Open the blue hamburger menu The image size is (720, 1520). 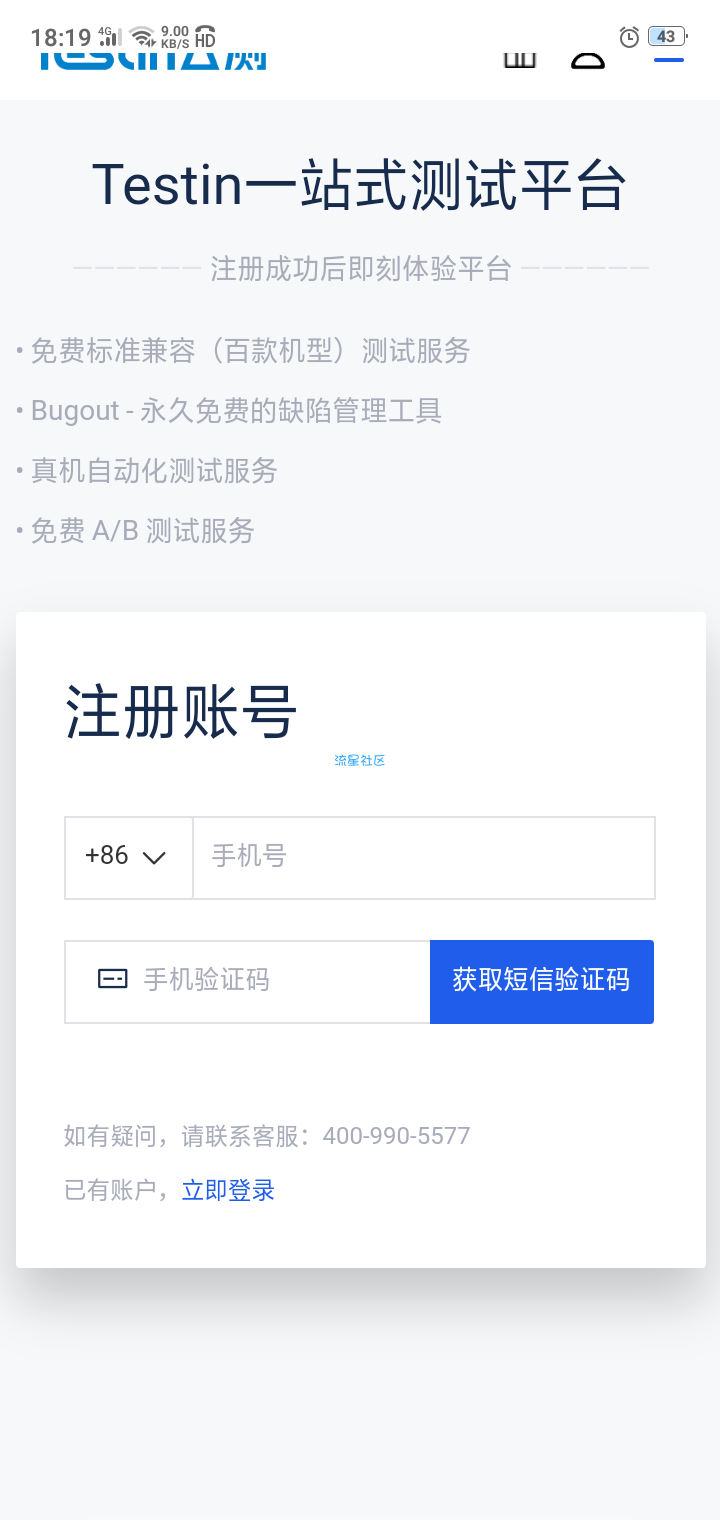[x=669, y=60]
